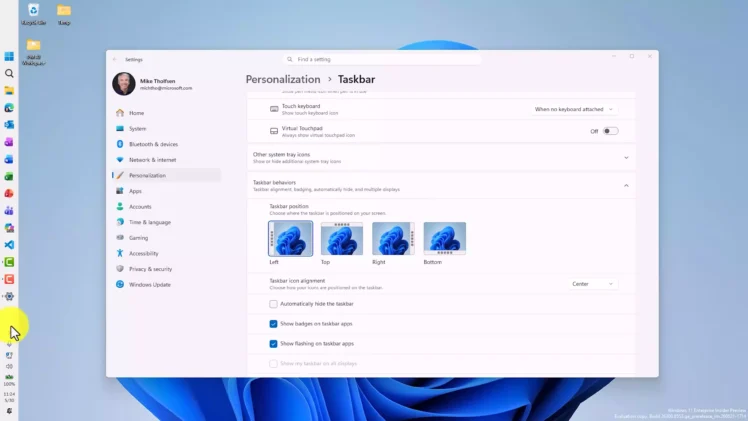Select the Bottom taskbar position
The width and height of the screenshot is (748, 421).
coord(445,238)
